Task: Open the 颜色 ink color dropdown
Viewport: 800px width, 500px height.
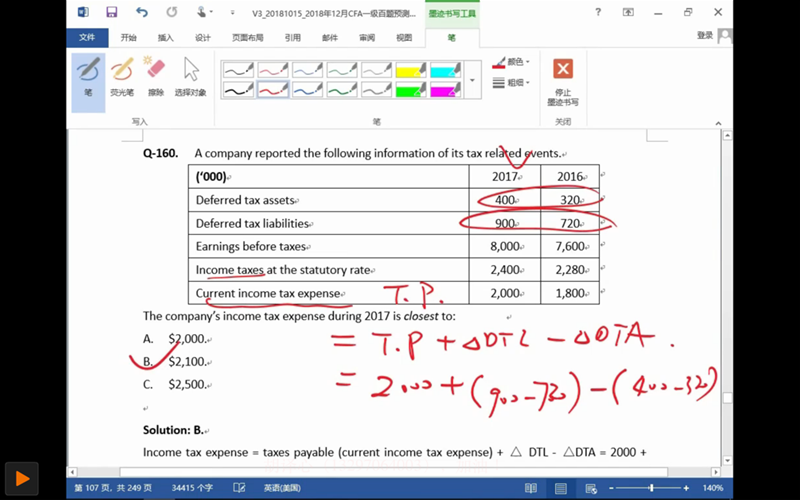Action: click(x=512, y=62)
